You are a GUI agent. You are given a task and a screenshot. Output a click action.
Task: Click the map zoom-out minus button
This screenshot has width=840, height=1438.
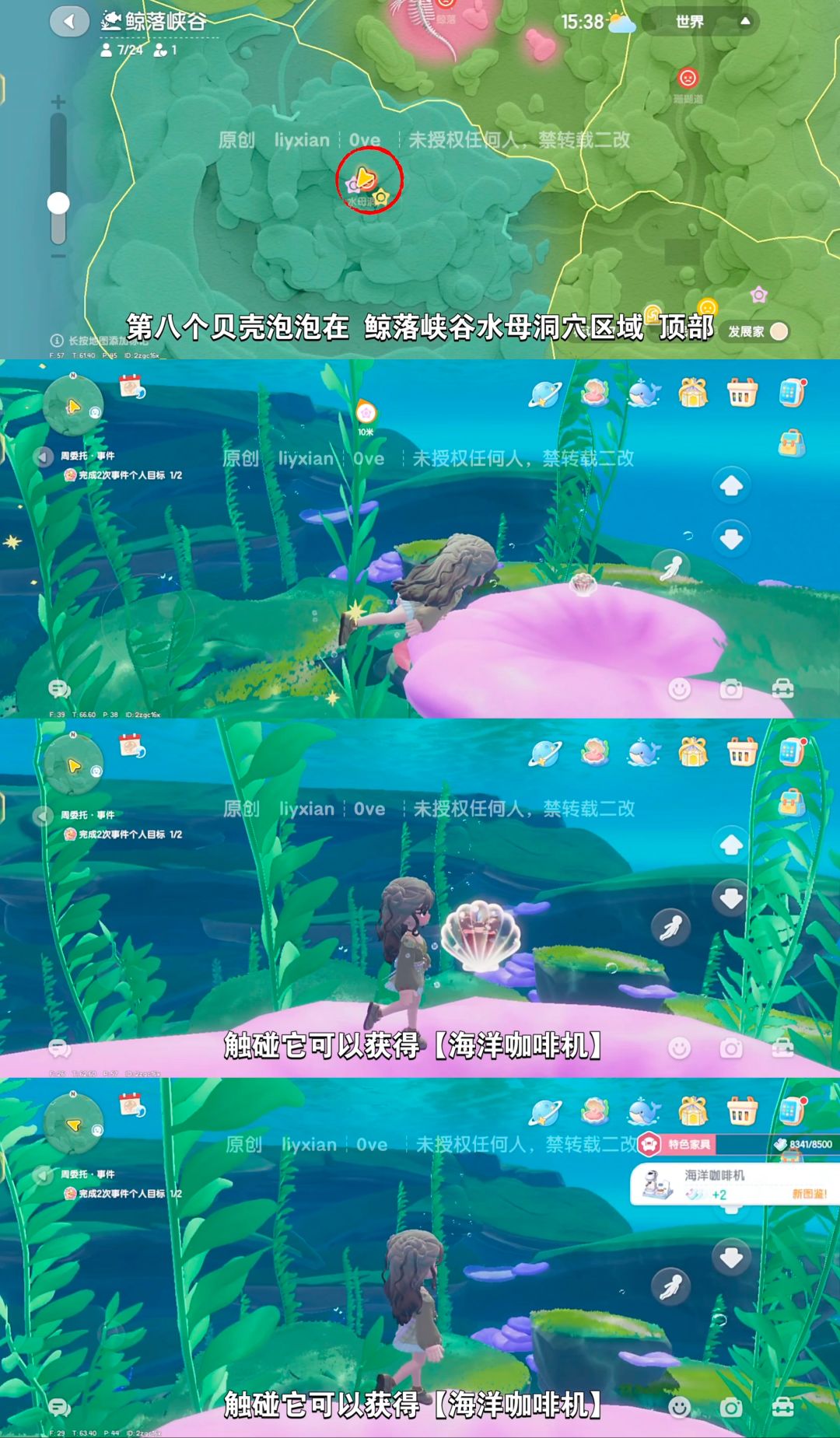[58, 256]
